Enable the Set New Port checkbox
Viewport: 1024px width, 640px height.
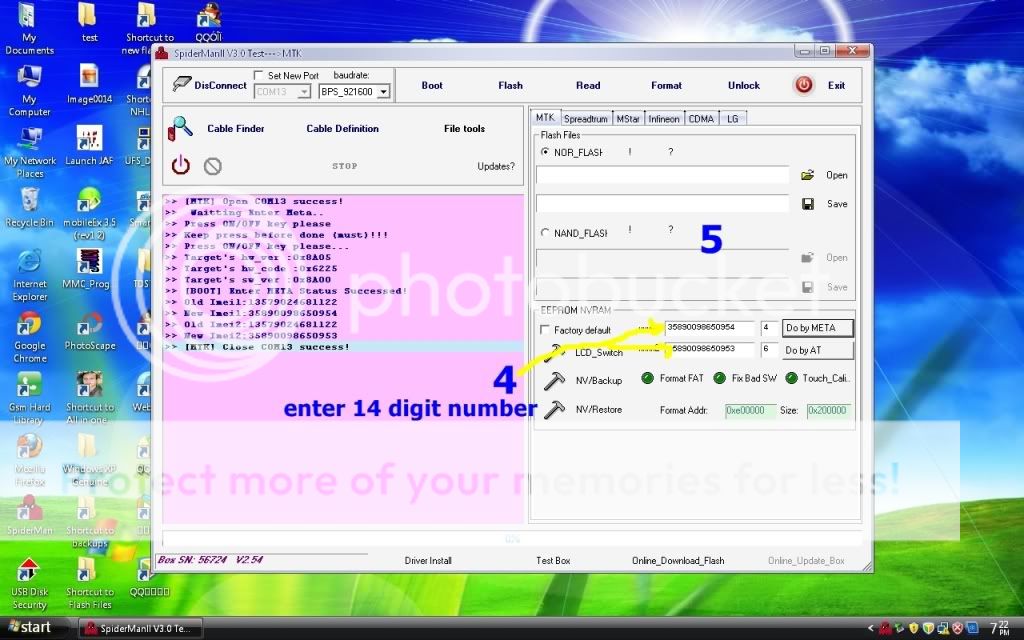tap(259, 75)
